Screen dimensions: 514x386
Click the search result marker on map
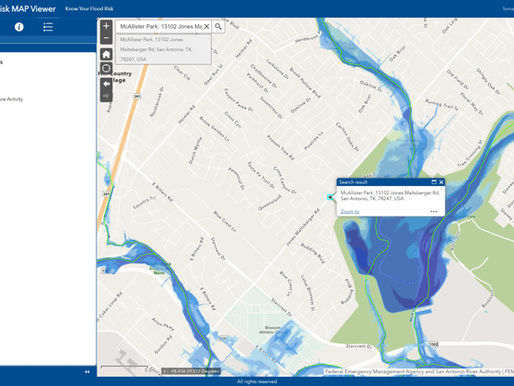click(330, 197)
